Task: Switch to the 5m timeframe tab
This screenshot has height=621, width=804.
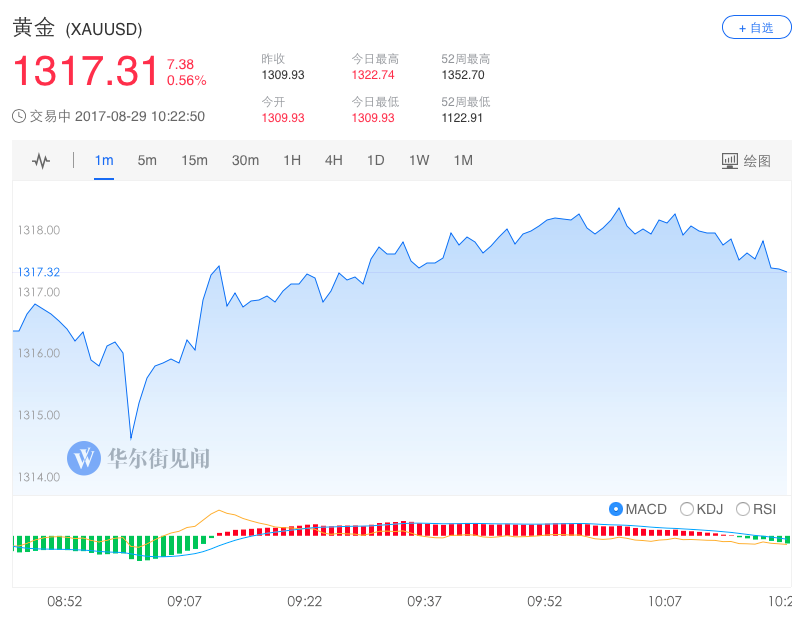Action: [x=147, y=161]
